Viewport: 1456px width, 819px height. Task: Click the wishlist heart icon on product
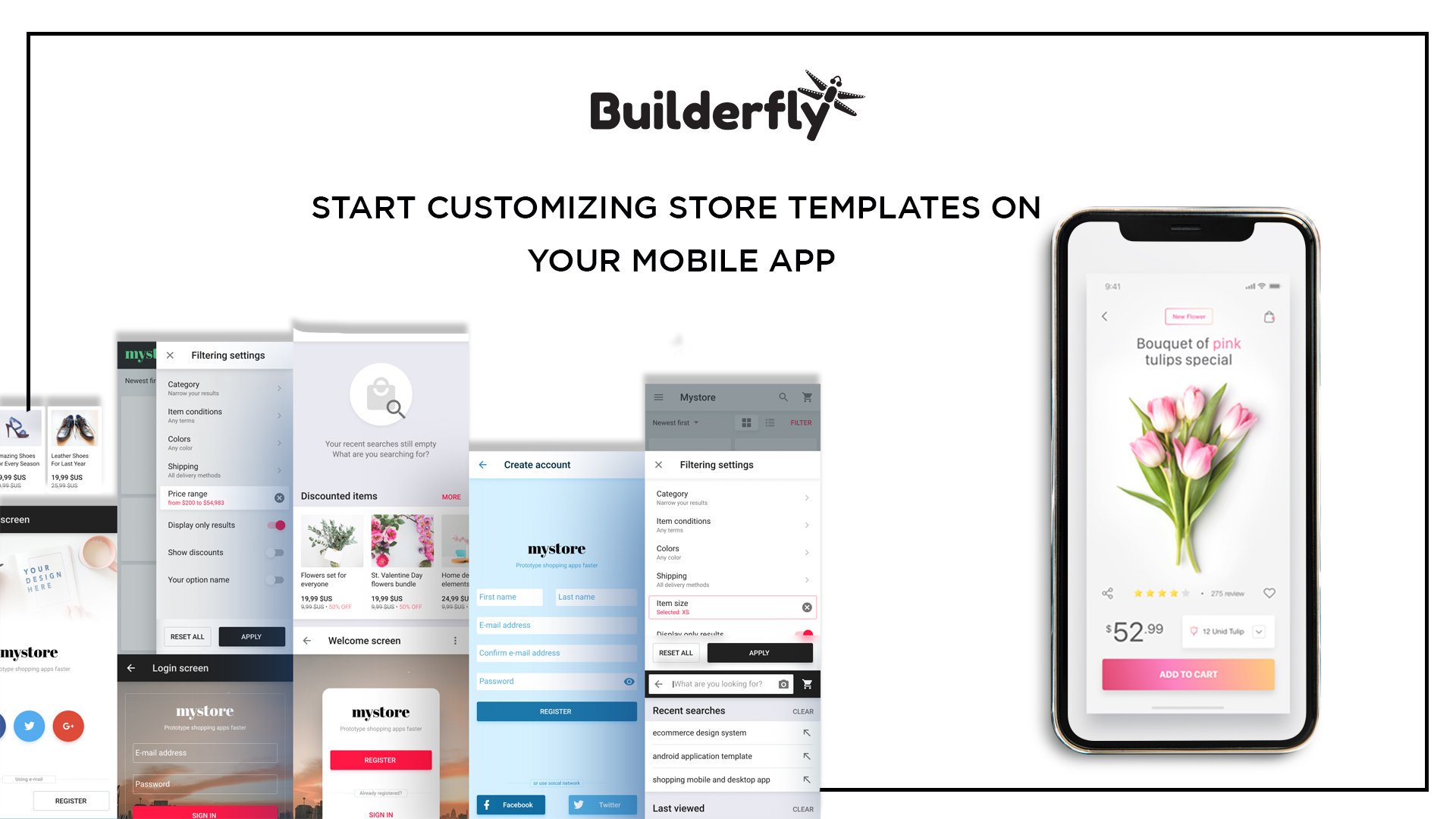click(1269, 592)
